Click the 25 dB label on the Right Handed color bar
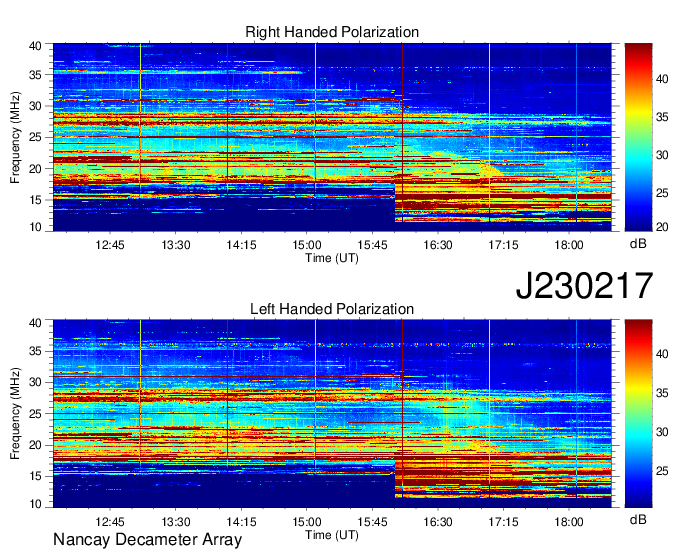The height and width of the screenshot is (552, 680). 662,193
